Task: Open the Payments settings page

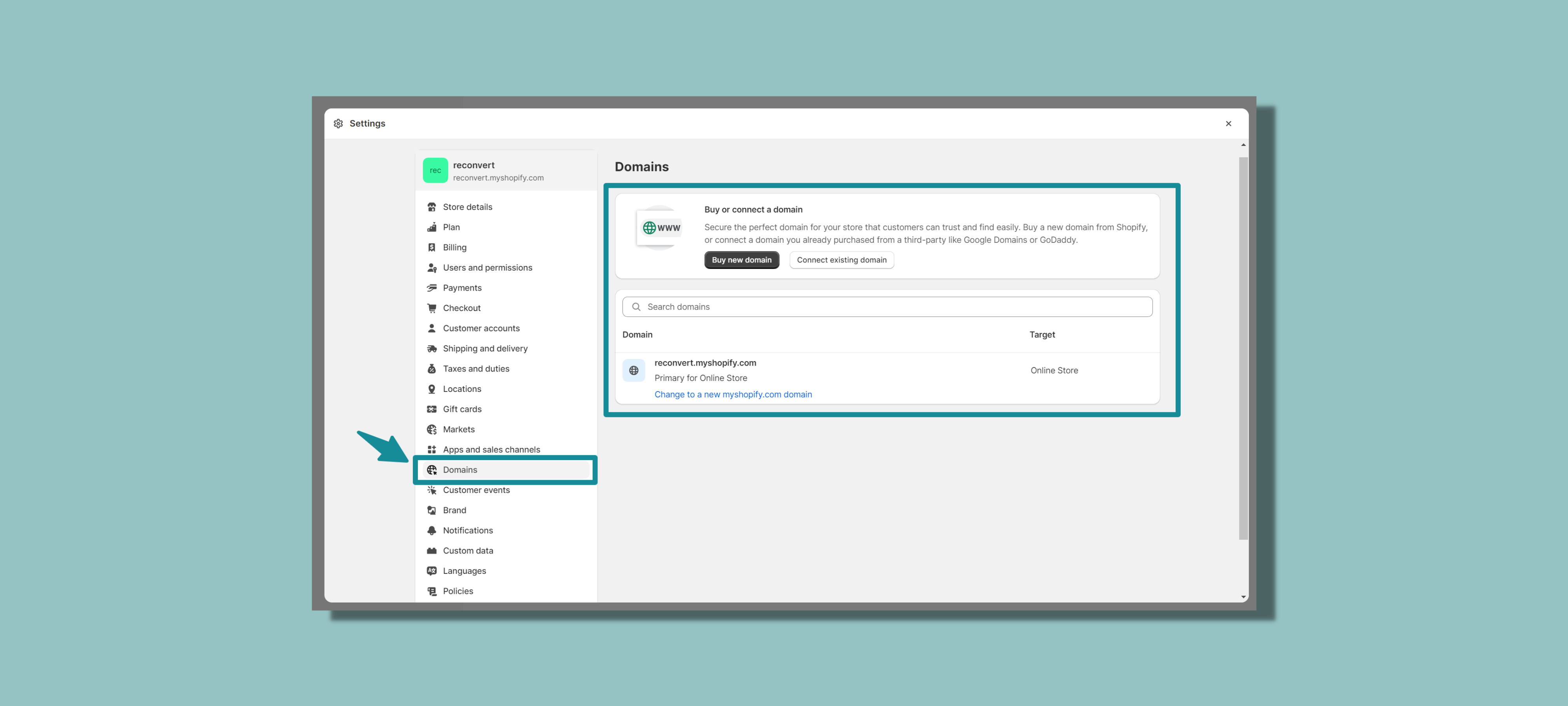Action: (x=462, y=288)
